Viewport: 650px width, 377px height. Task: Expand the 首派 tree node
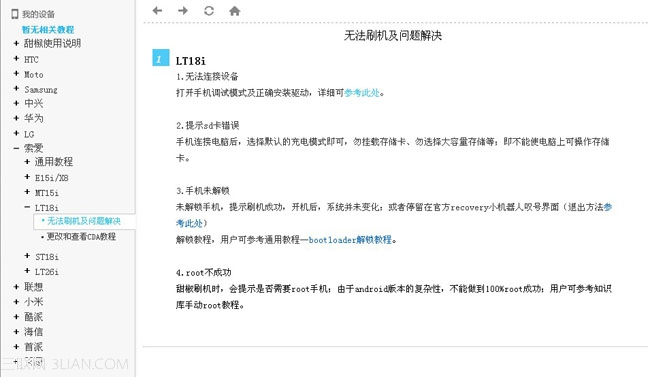coord(16,346)
